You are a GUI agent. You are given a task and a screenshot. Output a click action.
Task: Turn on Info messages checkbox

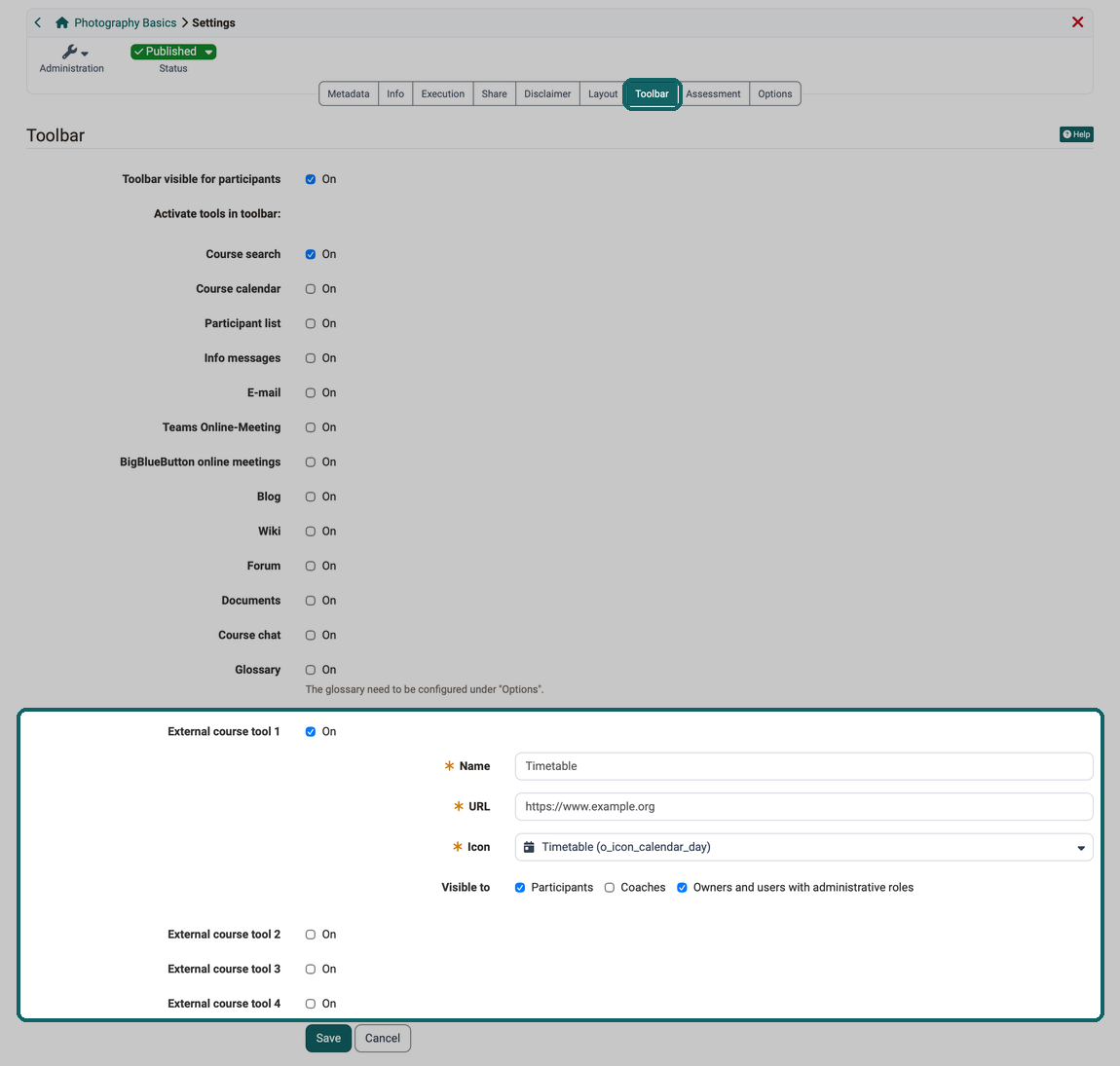[311, 358]
